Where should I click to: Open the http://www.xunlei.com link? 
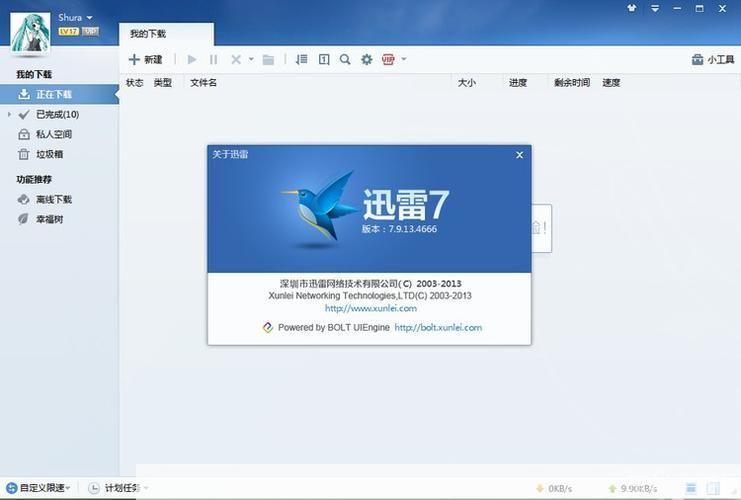click(371, 308)
